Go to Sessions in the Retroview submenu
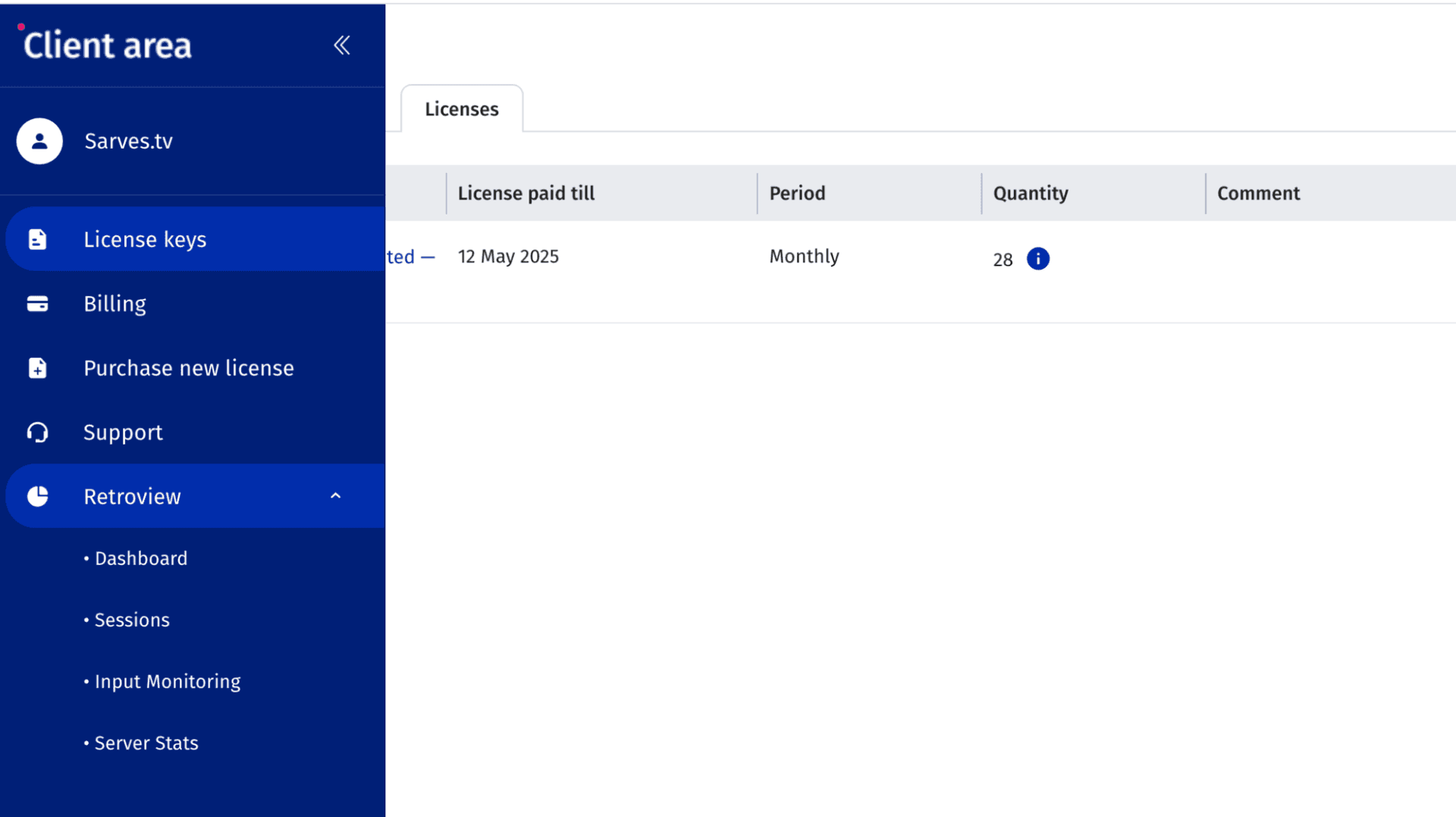1456x817 pixels. [x=131, y=621]
